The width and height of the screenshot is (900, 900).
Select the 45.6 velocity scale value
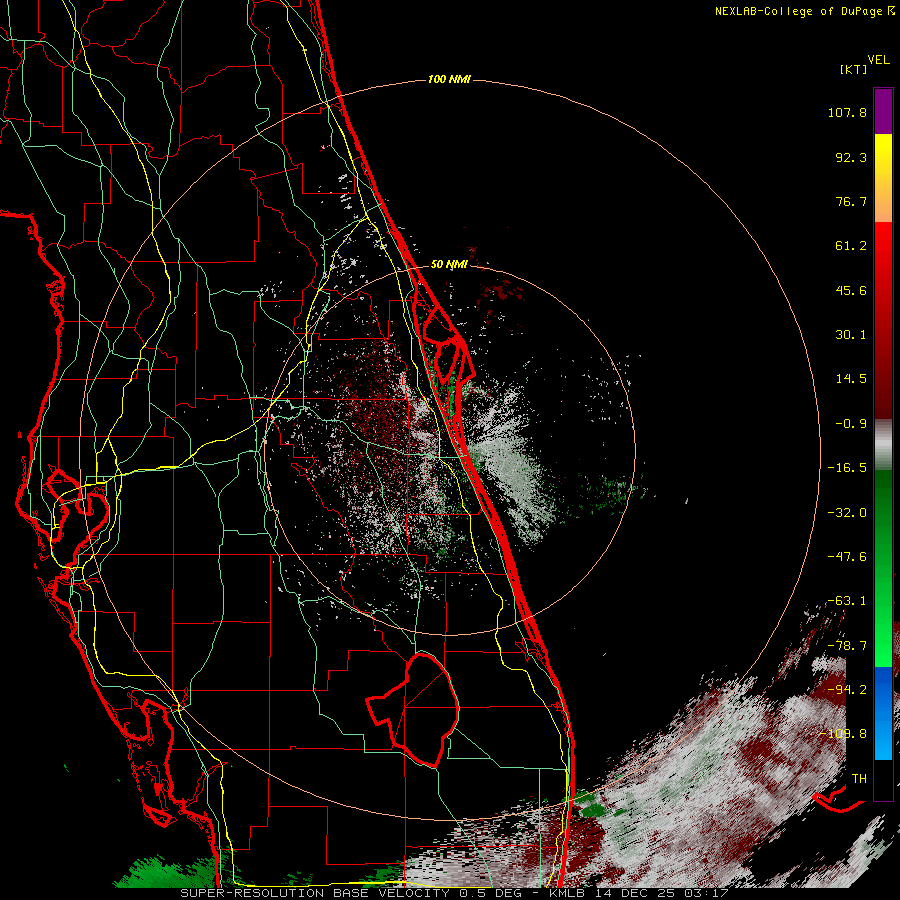click(851, 290)
